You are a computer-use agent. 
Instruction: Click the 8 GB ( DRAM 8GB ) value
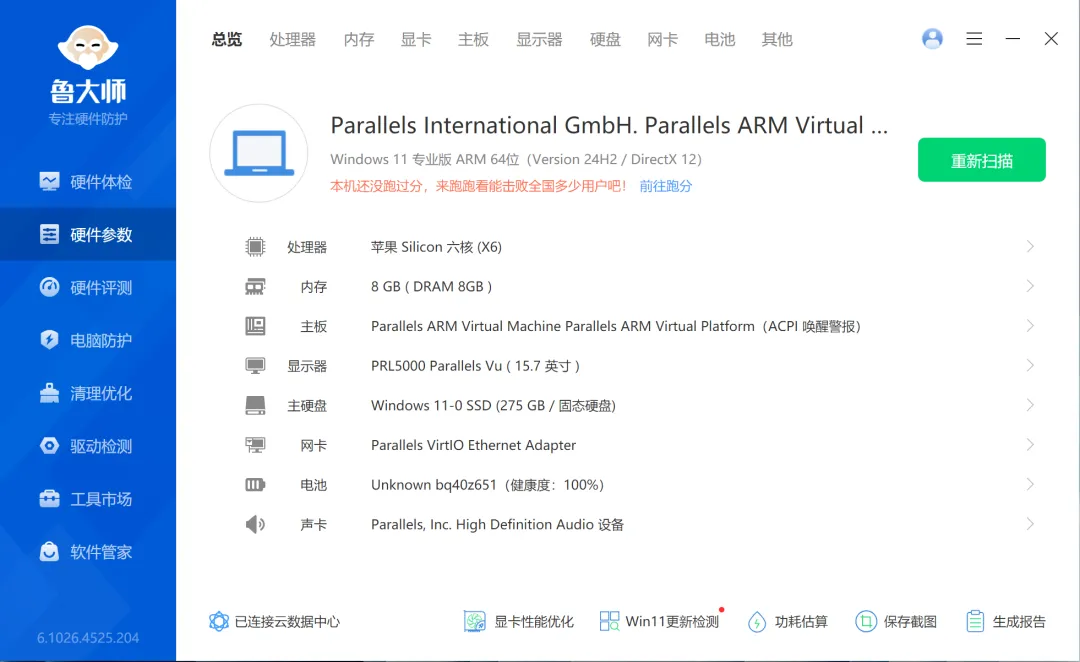(x=431, y=287)
